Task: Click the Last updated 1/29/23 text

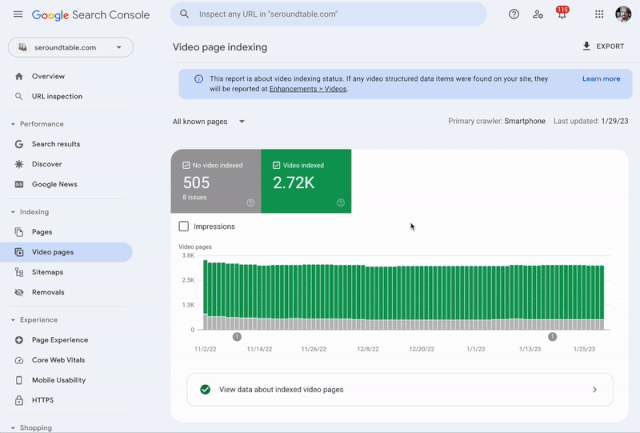Action: 591,121
